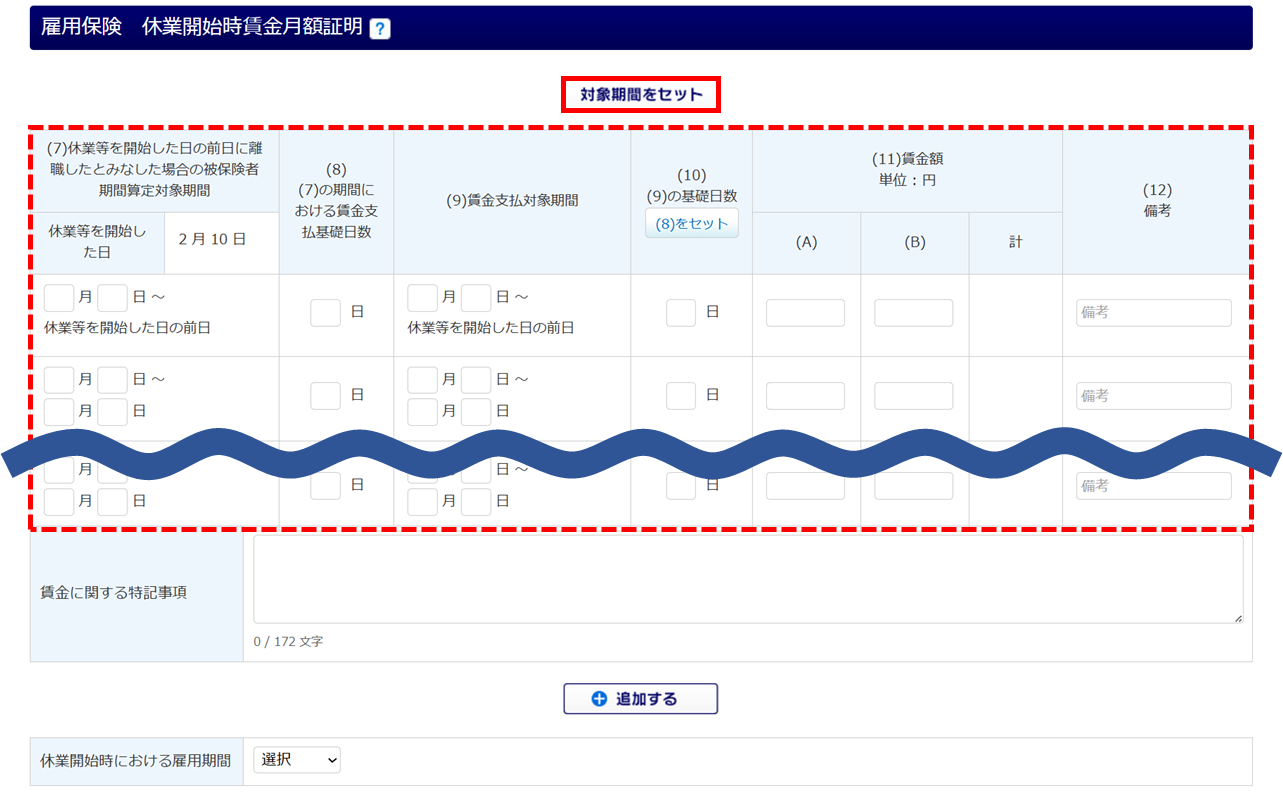Click last row end day field in column (9)
This screenshot has width=1283, height=800.
click(x=476, y=501)
